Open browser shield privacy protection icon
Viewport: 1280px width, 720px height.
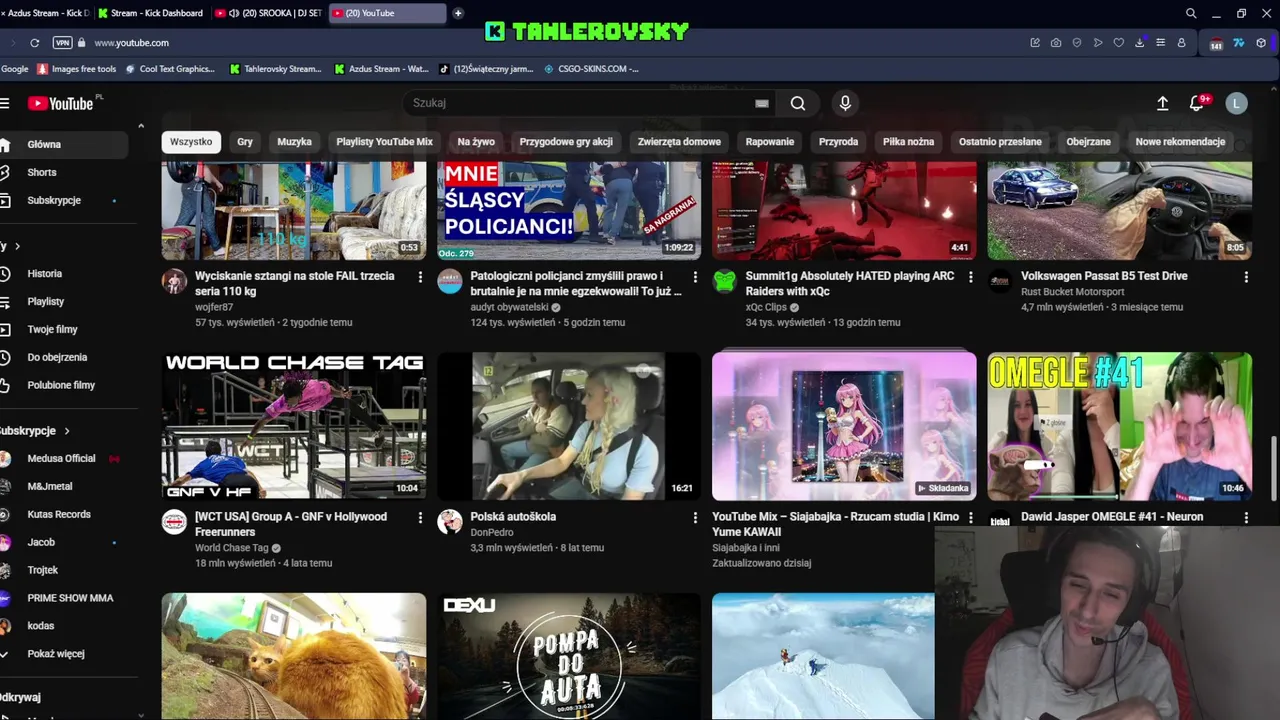1077,43
